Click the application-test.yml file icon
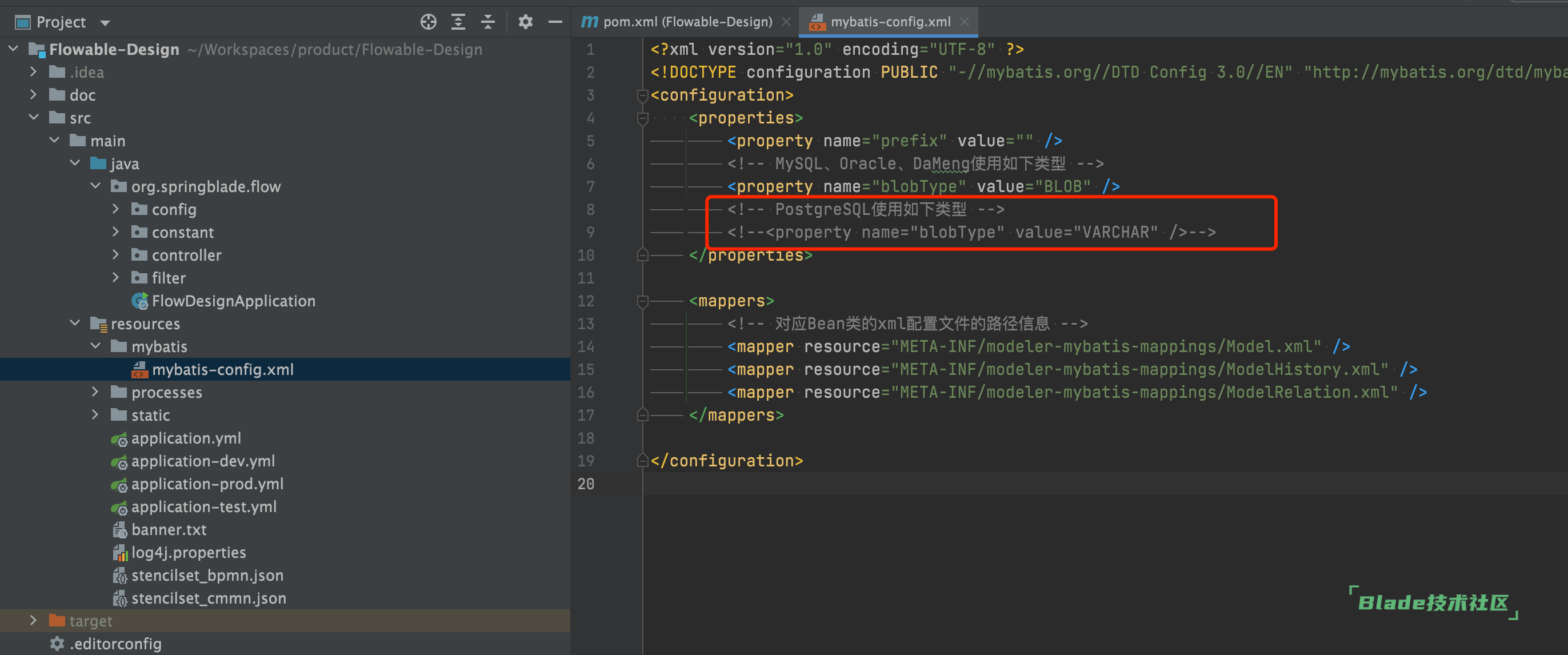 pos(119,507)
